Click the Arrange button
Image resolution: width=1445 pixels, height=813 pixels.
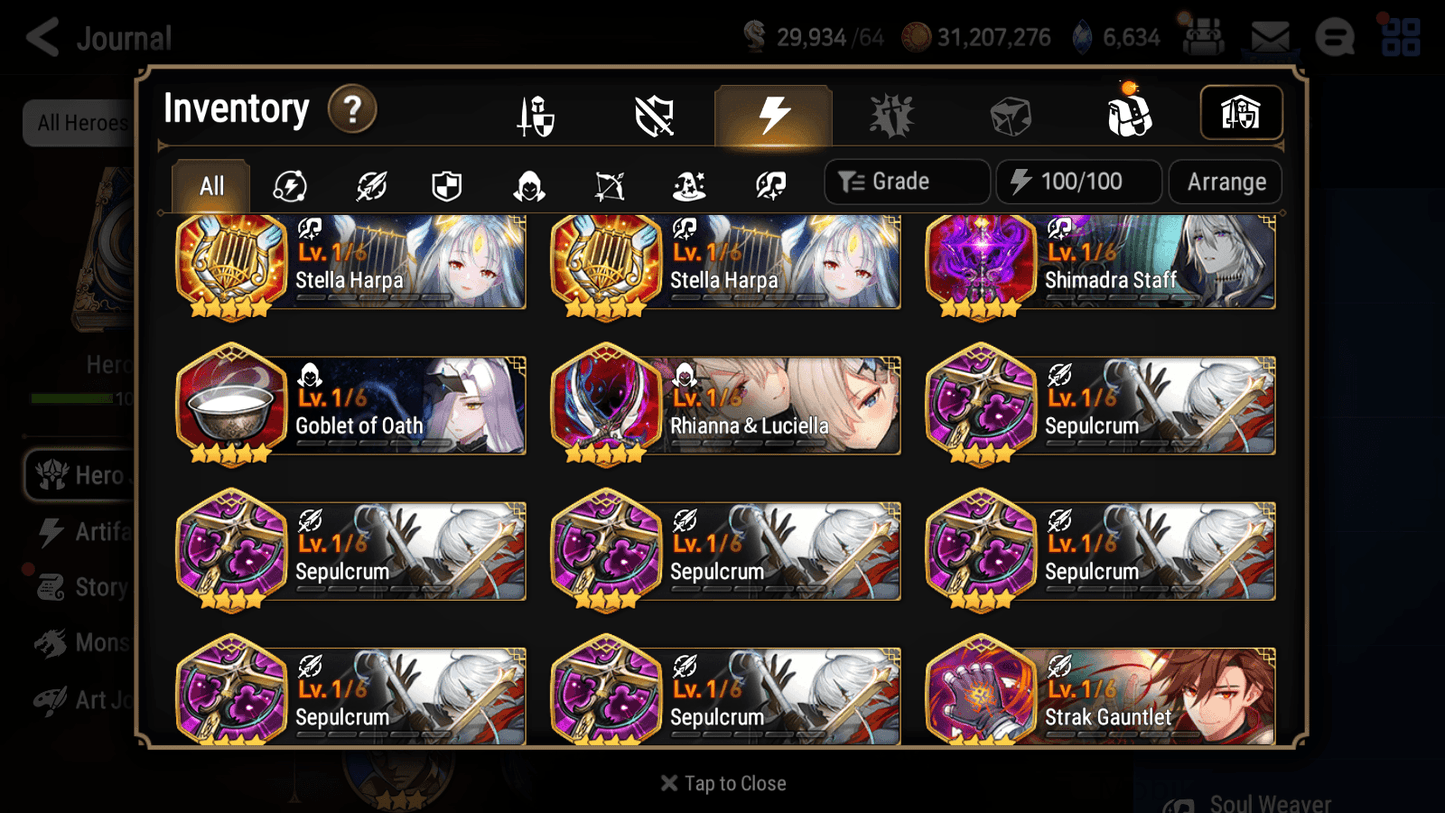(x=1226, y=182)
